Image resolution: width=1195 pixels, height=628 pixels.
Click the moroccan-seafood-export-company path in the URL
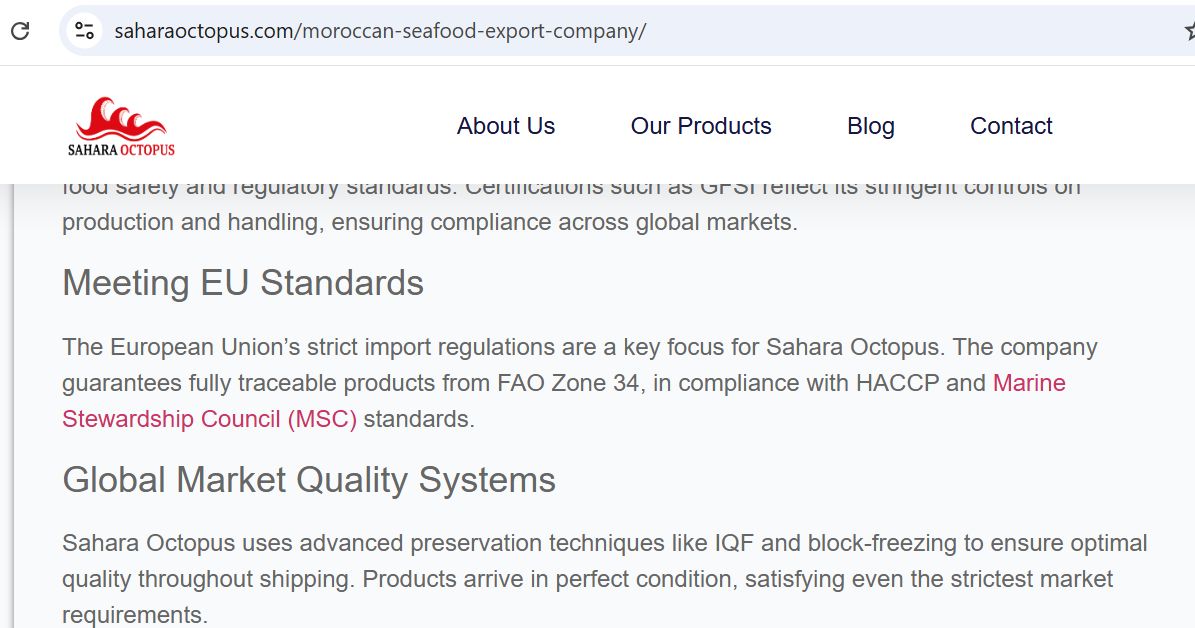tap(472, 31)
